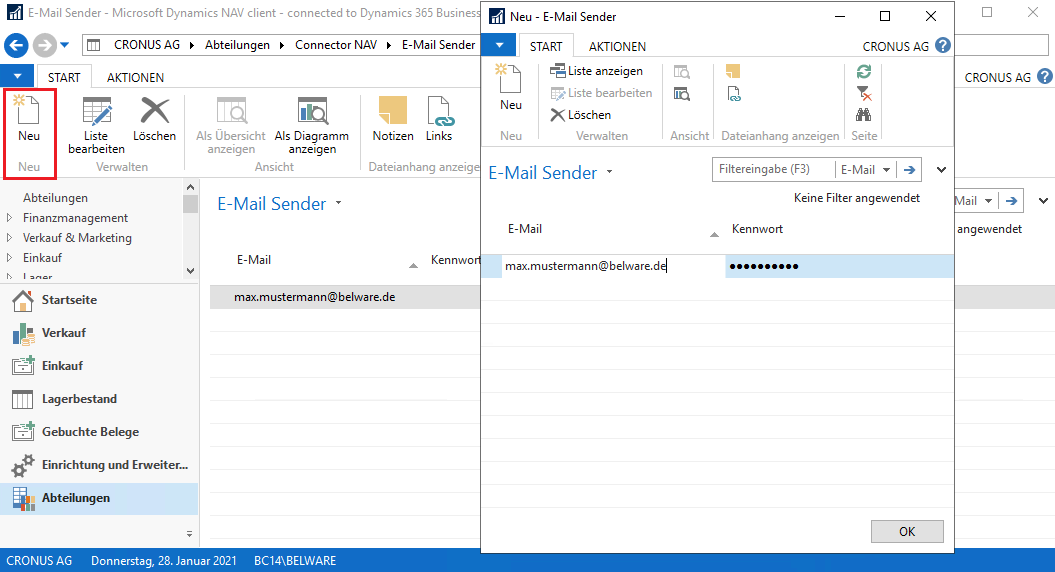1055x572 pixels.
Task: Click Neu icon in dialog ribbon
Action: point(510,87)
